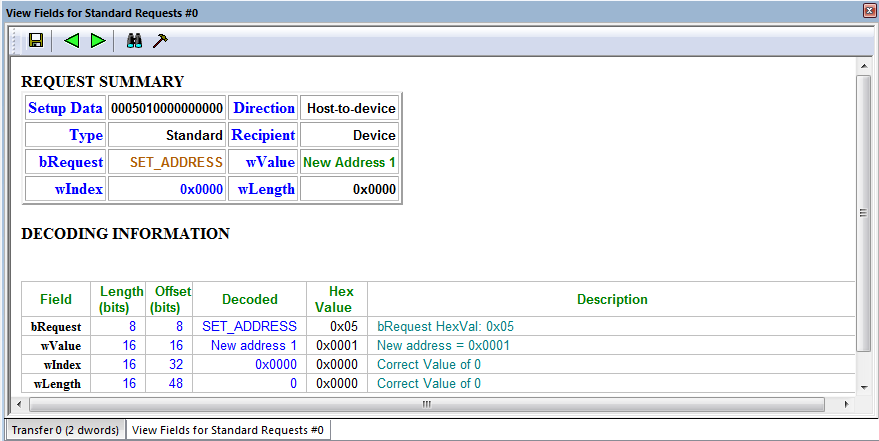Click the Description column header
879x441 pixels.
(x=612, y=299)
